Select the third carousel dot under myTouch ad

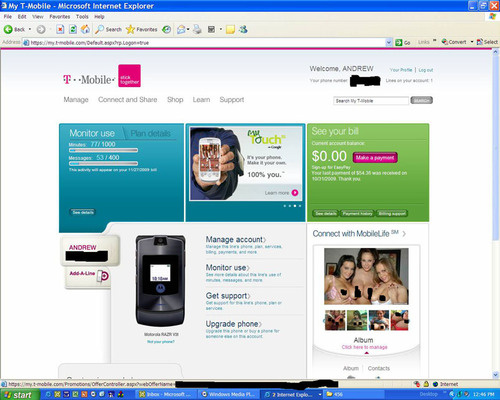295,206
